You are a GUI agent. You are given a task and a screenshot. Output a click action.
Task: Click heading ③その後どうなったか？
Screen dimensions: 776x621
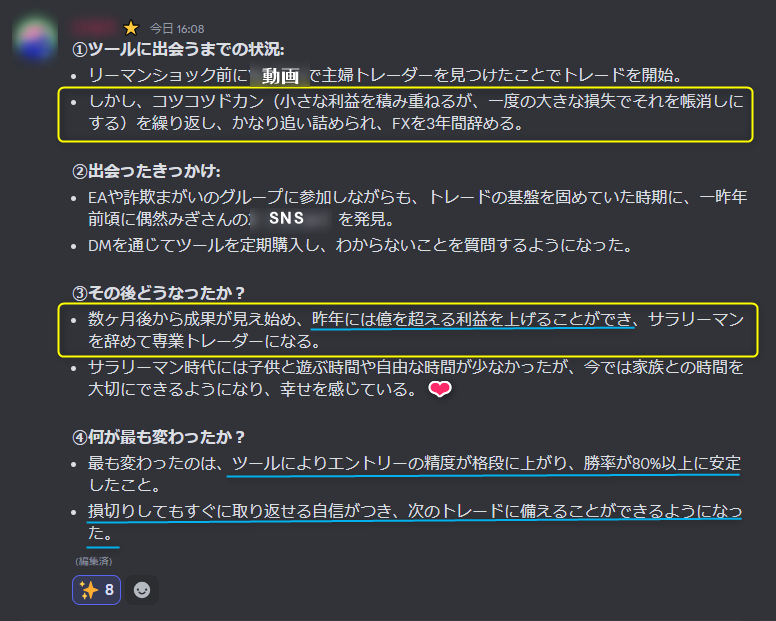[158, 293]
